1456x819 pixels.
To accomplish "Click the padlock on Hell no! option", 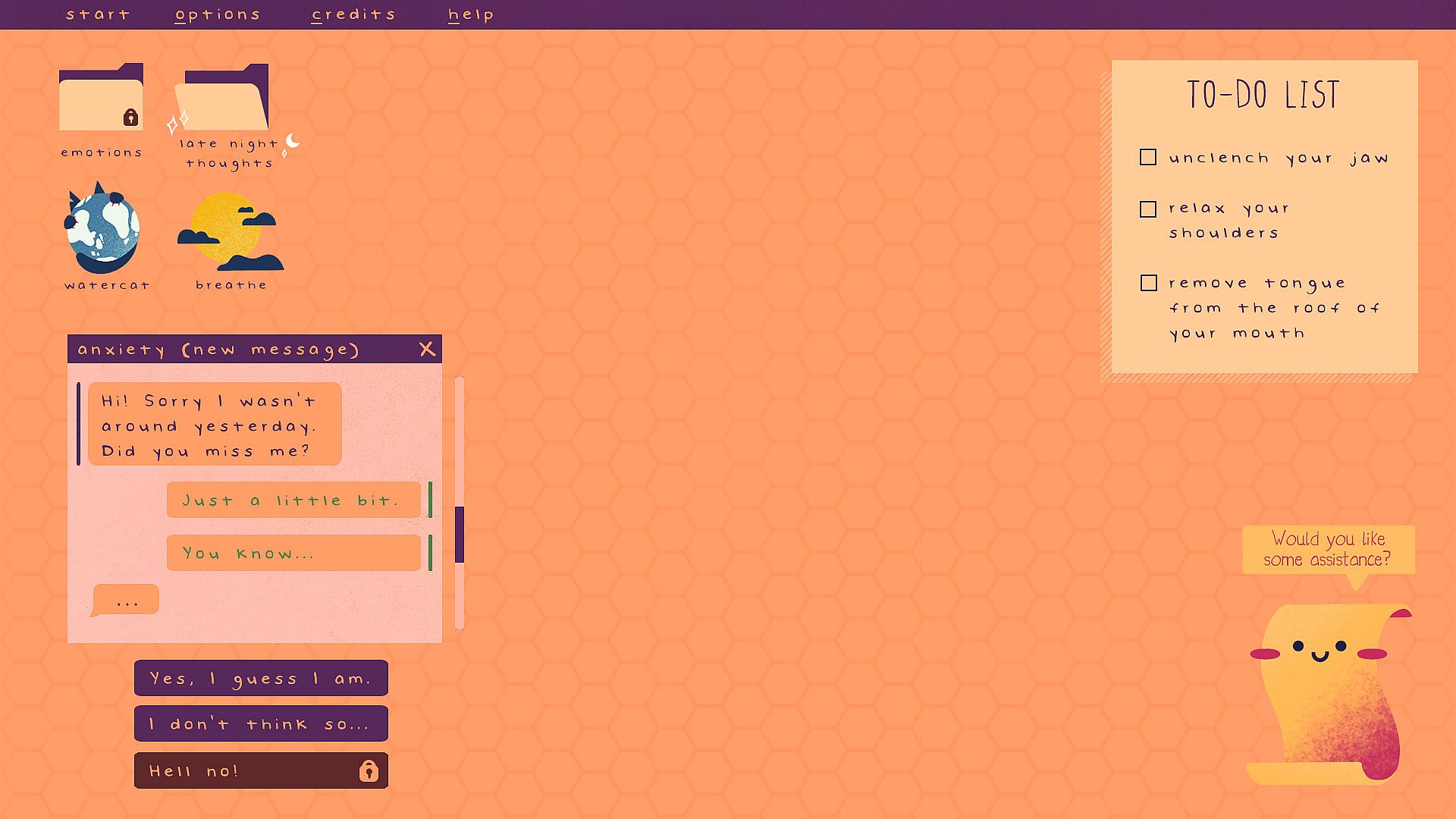I will pyautogui.click(x=369, y=771).
